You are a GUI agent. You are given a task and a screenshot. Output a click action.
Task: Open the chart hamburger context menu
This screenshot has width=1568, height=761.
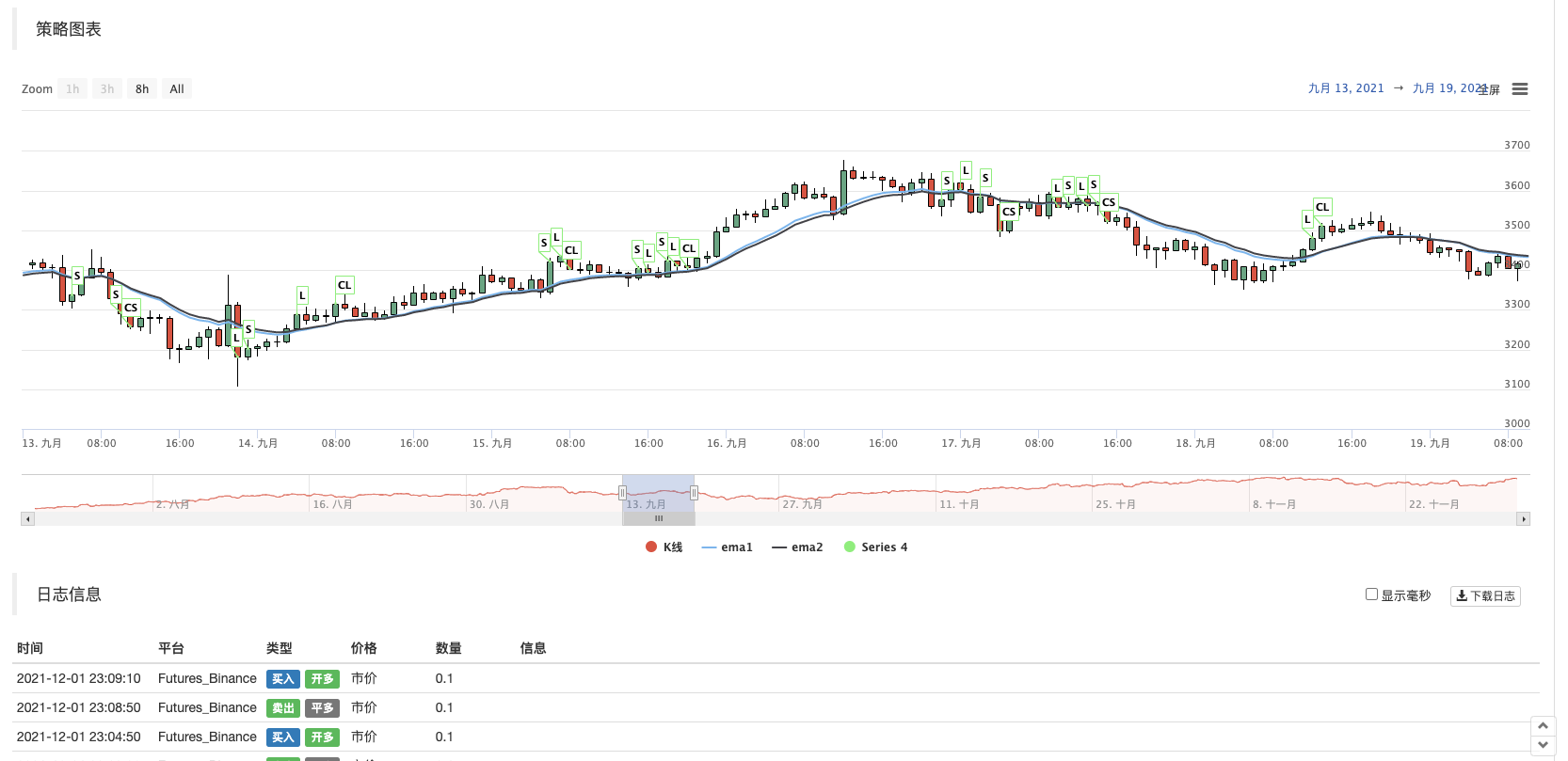pyautogui.click(x=1519, y=89)
